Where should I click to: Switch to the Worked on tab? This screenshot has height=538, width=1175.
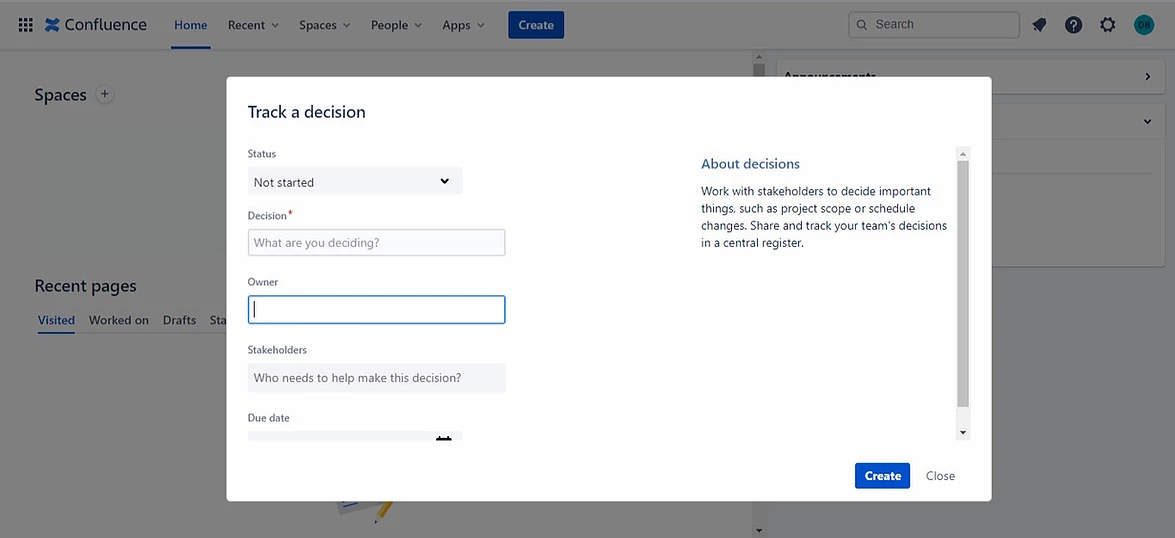[x=118, y=320]
